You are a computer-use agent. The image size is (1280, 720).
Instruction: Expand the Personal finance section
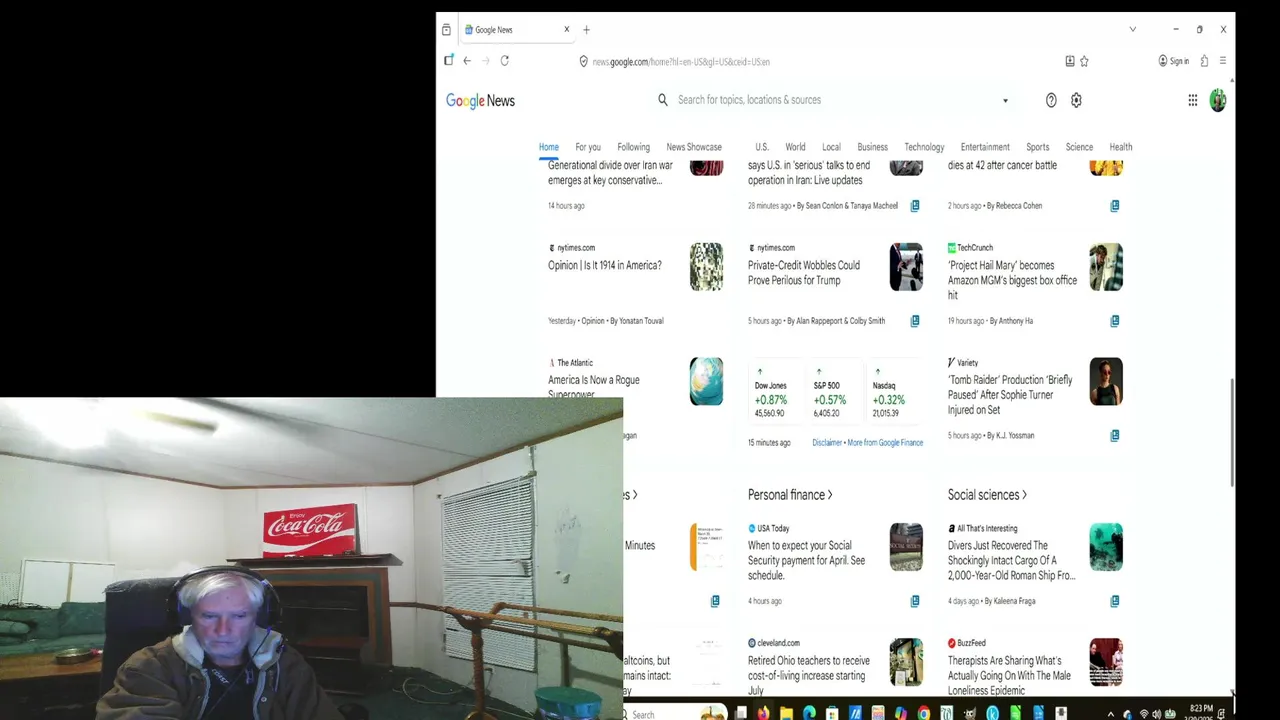(790, 495)
